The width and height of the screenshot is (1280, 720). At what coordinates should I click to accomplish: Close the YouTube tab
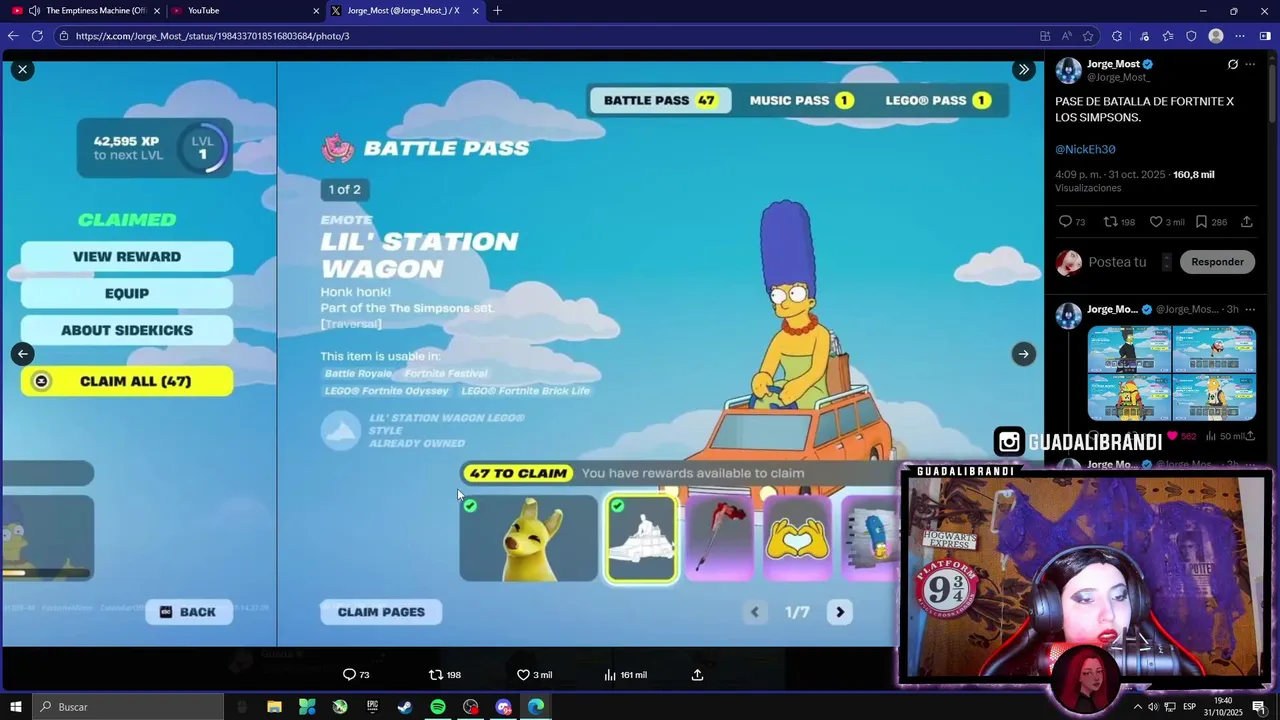[x=316, y=11]
